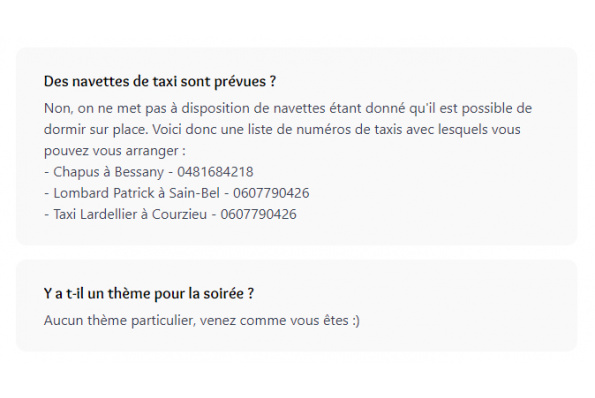Click the 'Lombard Patrick à Sain-Bel' entry

click(x=136, y=193)
